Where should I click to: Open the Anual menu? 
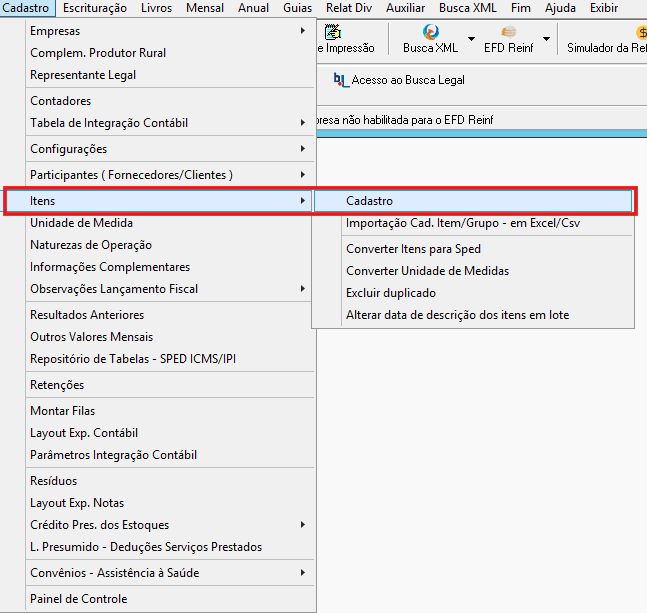[x=253, y=8]
